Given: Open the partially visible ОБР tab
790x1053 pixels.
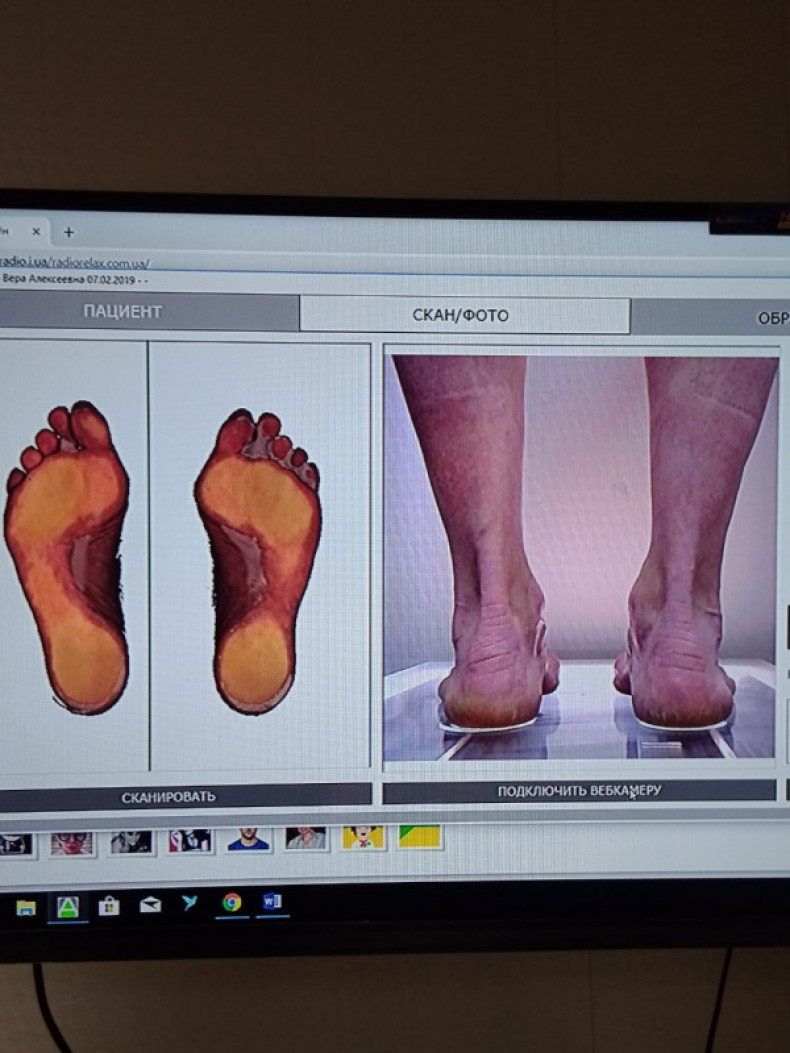Looking at the screenshot, I should coord(770,318).
